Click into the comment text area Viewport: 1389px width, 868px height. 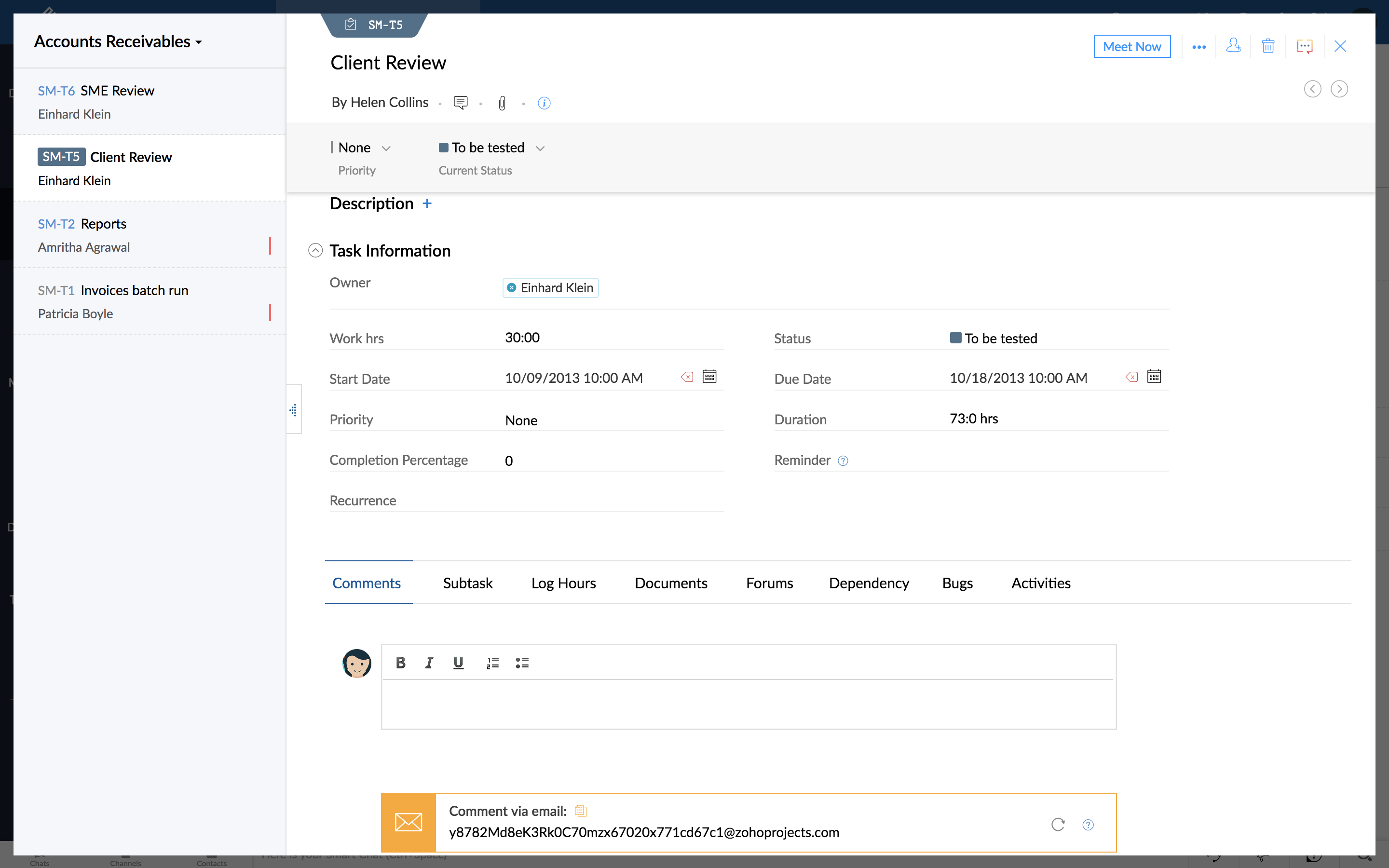(748, 705)
